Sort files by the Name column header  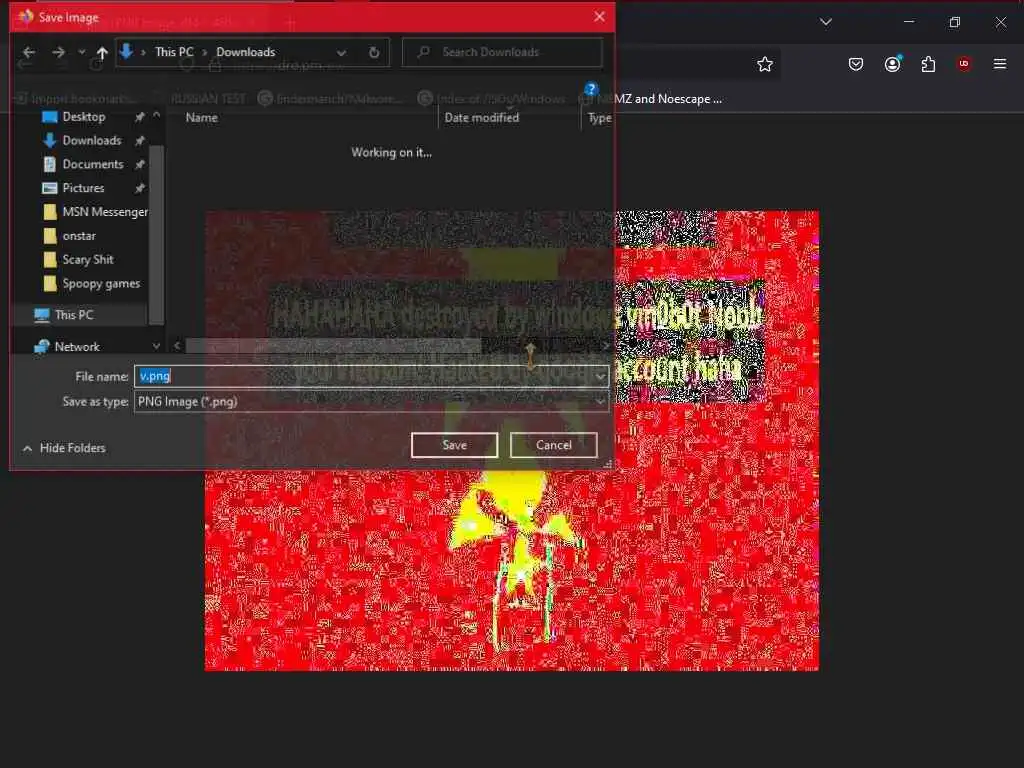click(201, 118)
